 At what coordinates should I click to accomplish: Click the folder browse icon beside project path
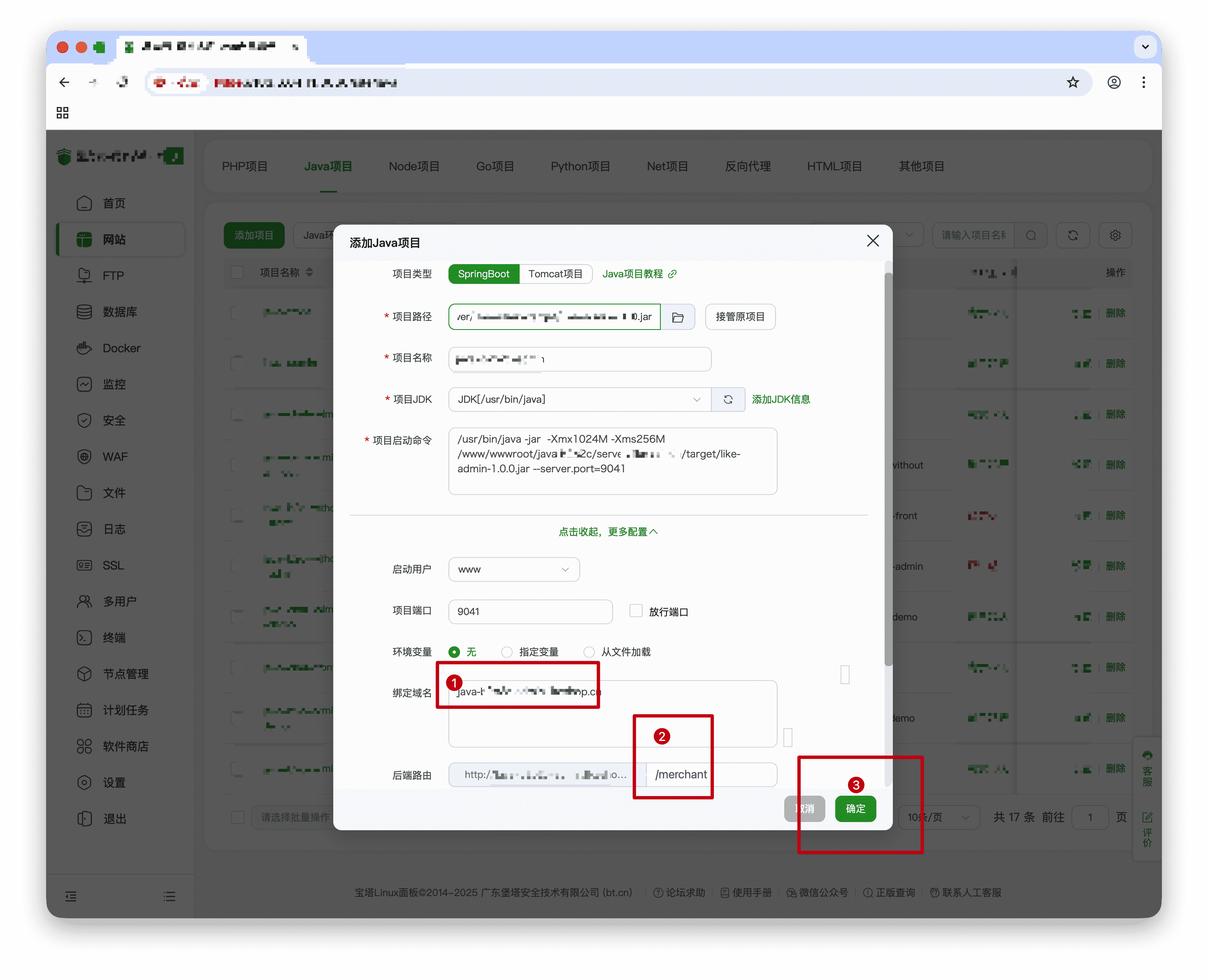pyautogui.click(x=677, y=317)
